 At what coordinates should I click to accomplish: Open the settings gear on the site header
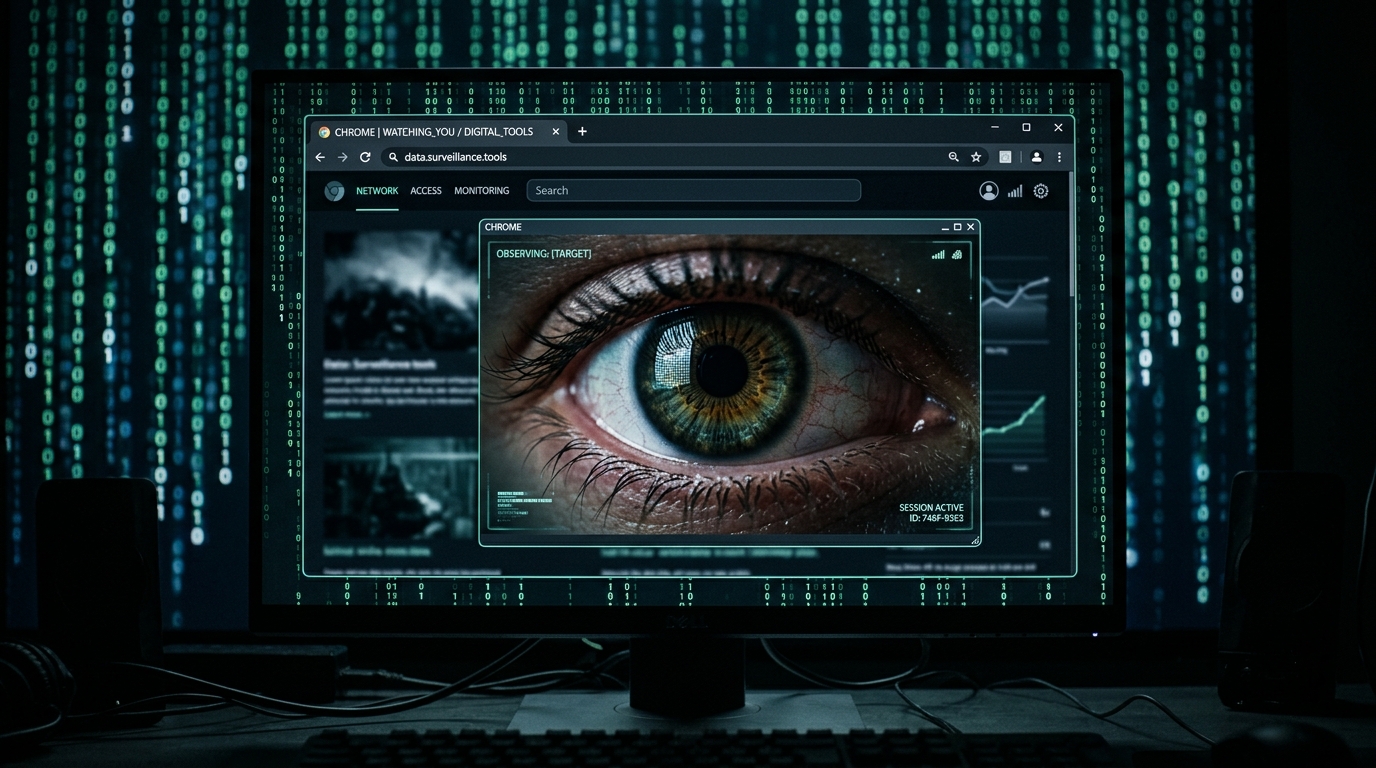1041,191
